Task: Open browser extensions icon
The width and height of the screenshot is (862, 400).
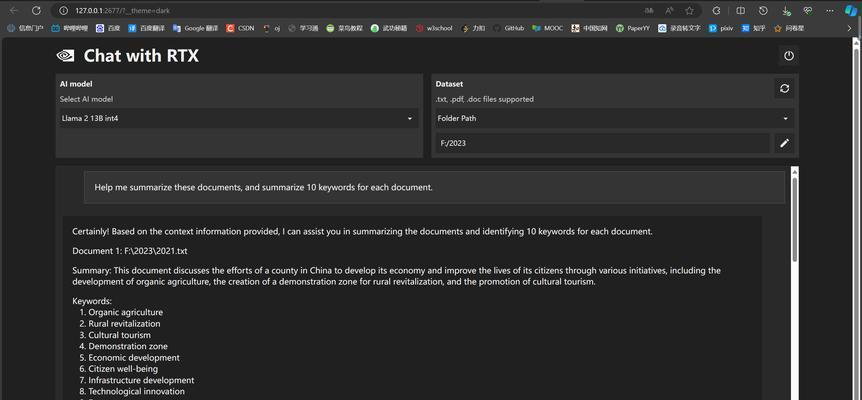Action: (x=716, y=10)
